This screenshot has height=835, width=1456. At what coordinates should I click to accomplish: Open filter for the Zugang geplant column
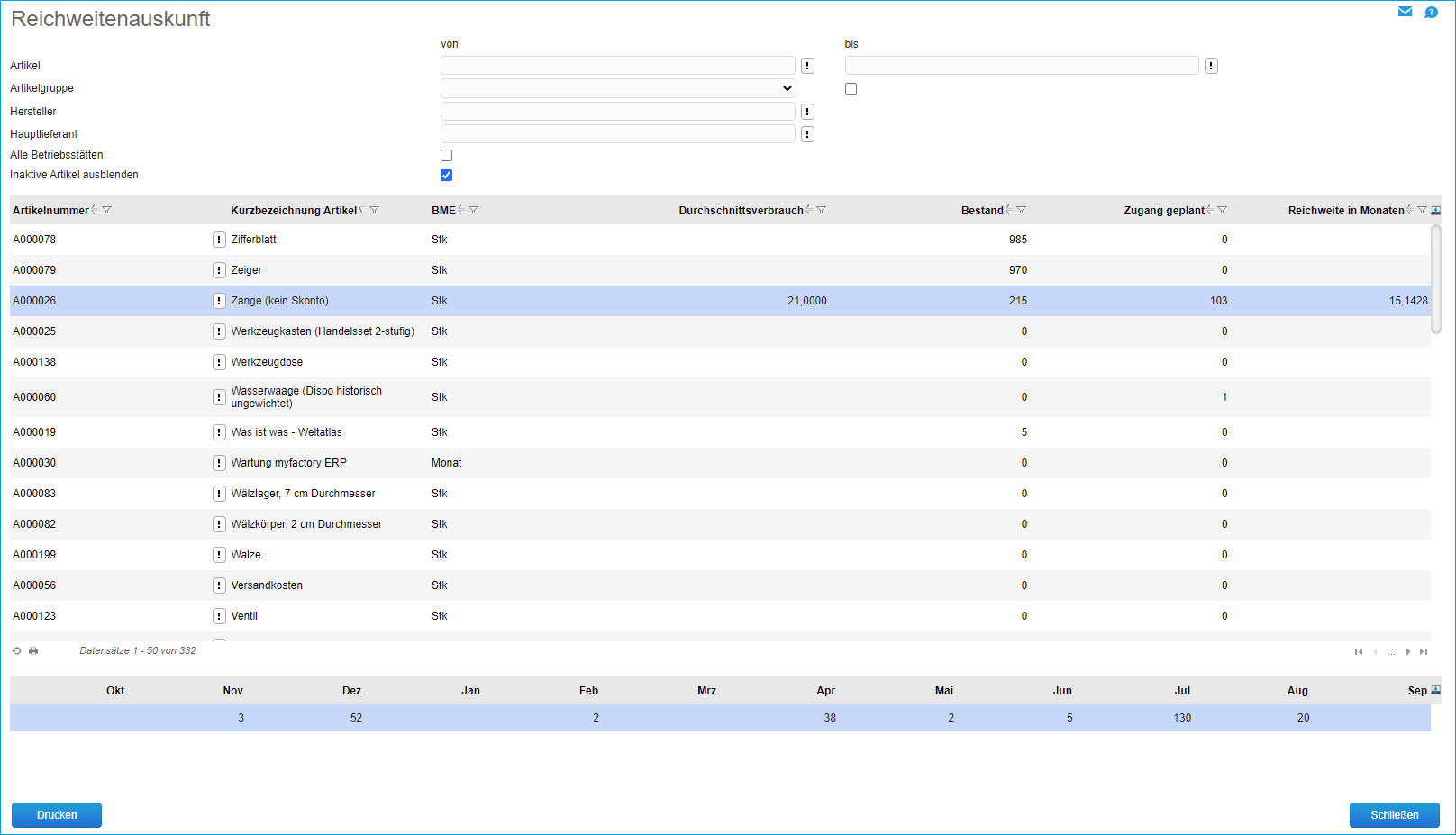[x=1222, y=211]
